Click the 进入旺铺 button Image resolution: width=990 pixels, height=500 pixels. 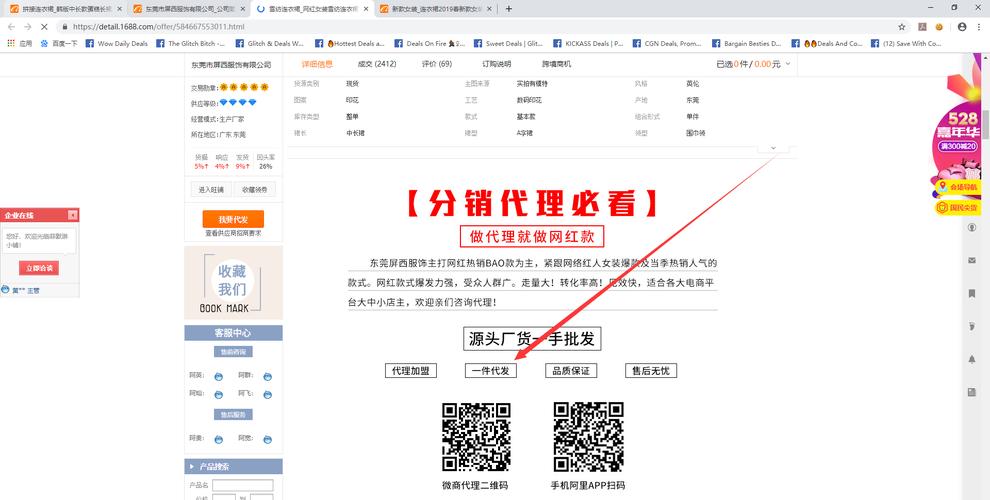pyautogui.click(x=211, y=189)
